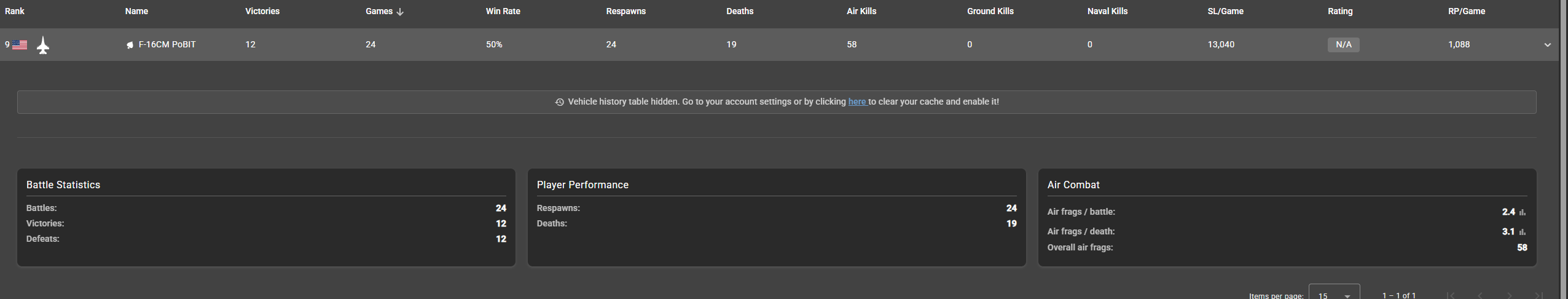This screenshot has height=299, width=1568.
Task: Click the sort arrow next to Games
Action: 400,12
